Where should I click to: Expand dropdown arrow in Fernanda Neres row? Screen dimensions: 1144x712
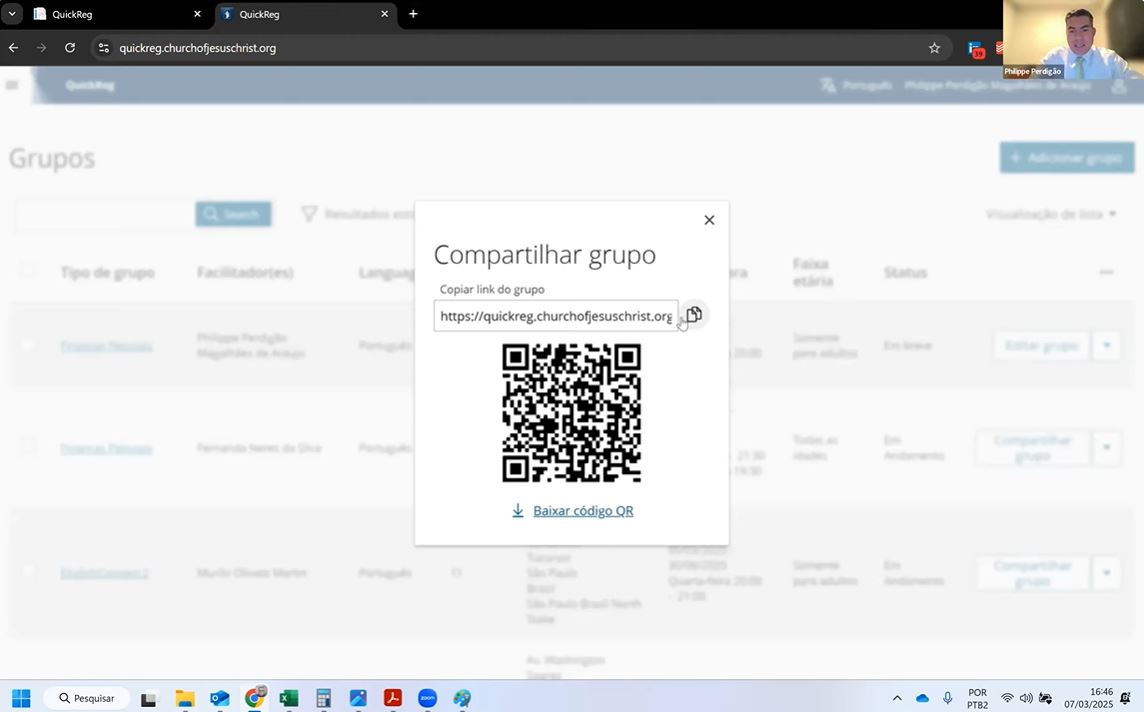point(1107,448)
